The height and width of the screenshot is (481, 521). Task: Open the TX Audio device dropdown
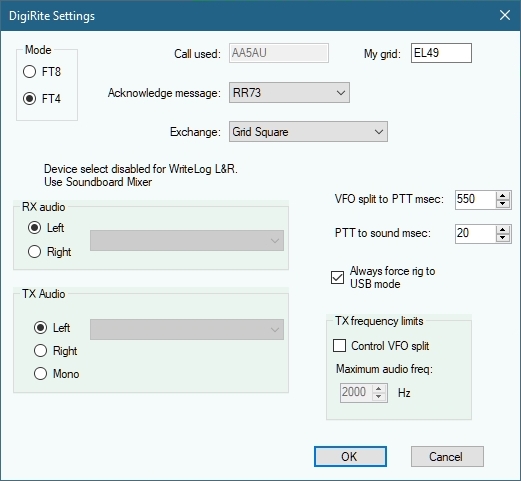(x=187, y=329)
